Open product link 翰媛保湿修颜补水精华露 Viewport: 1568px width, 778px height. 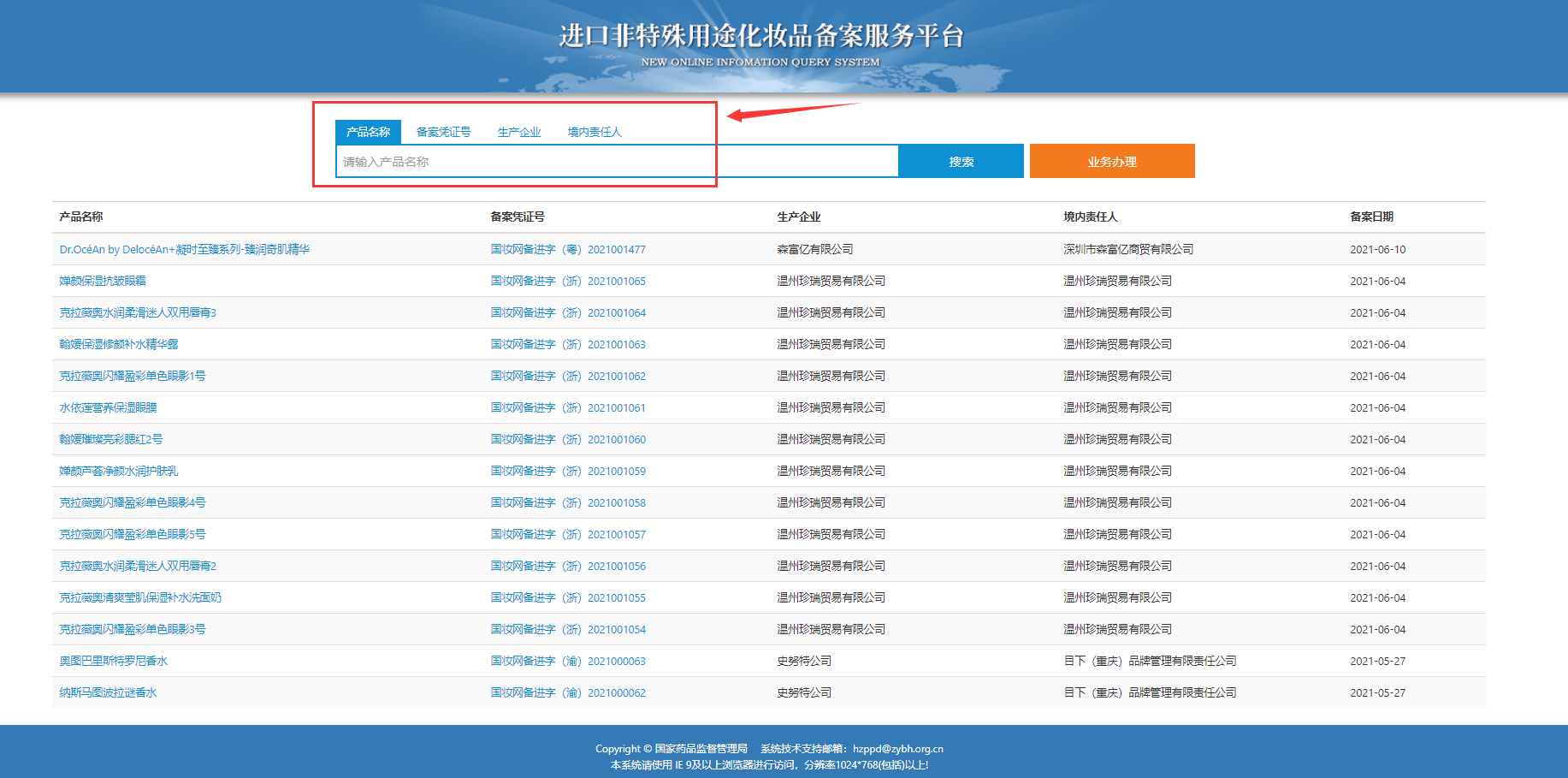click(x=119, y=344)
